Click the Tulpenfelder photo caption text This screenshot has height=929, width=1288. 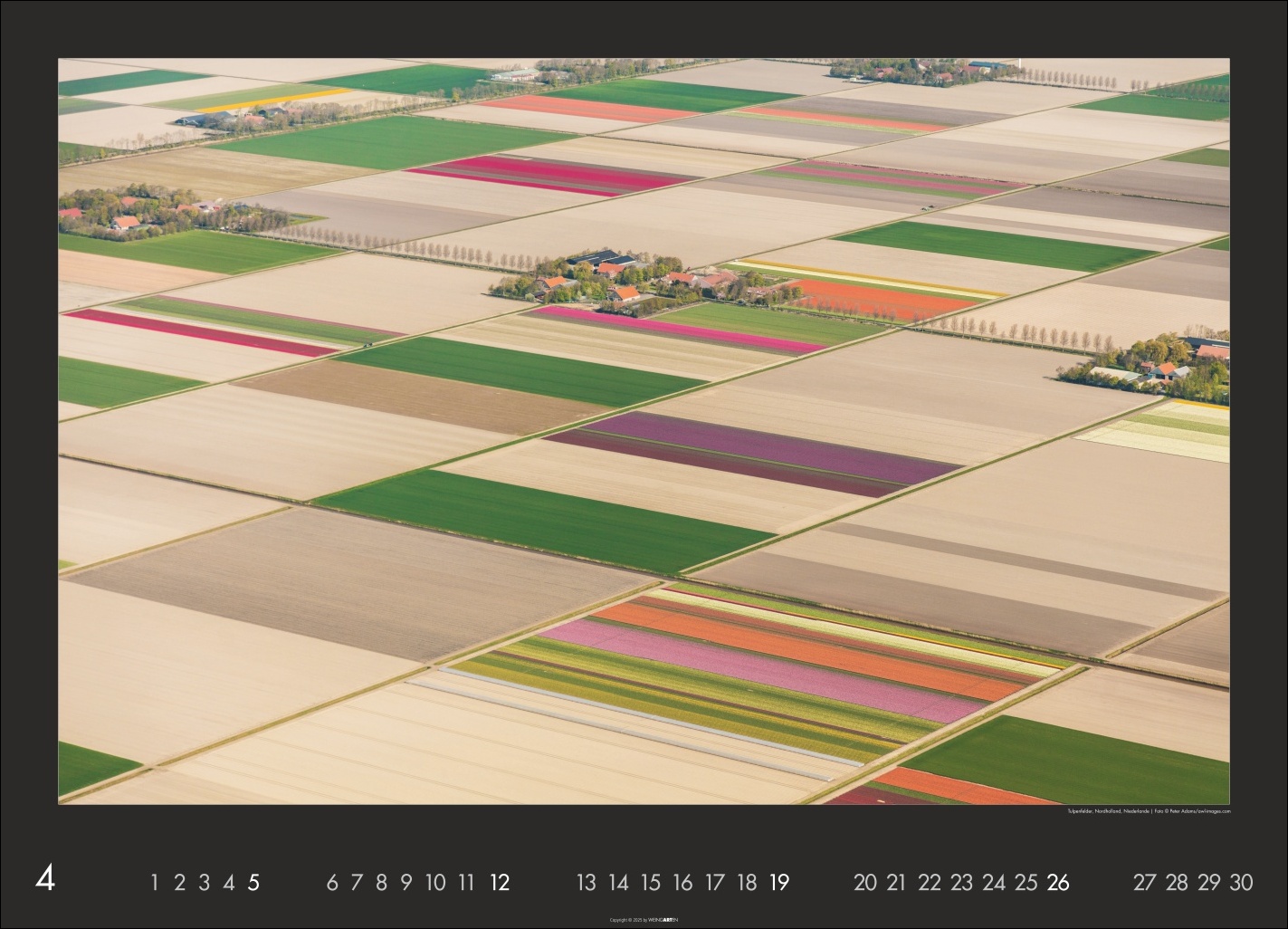(x=1148, y=811)
